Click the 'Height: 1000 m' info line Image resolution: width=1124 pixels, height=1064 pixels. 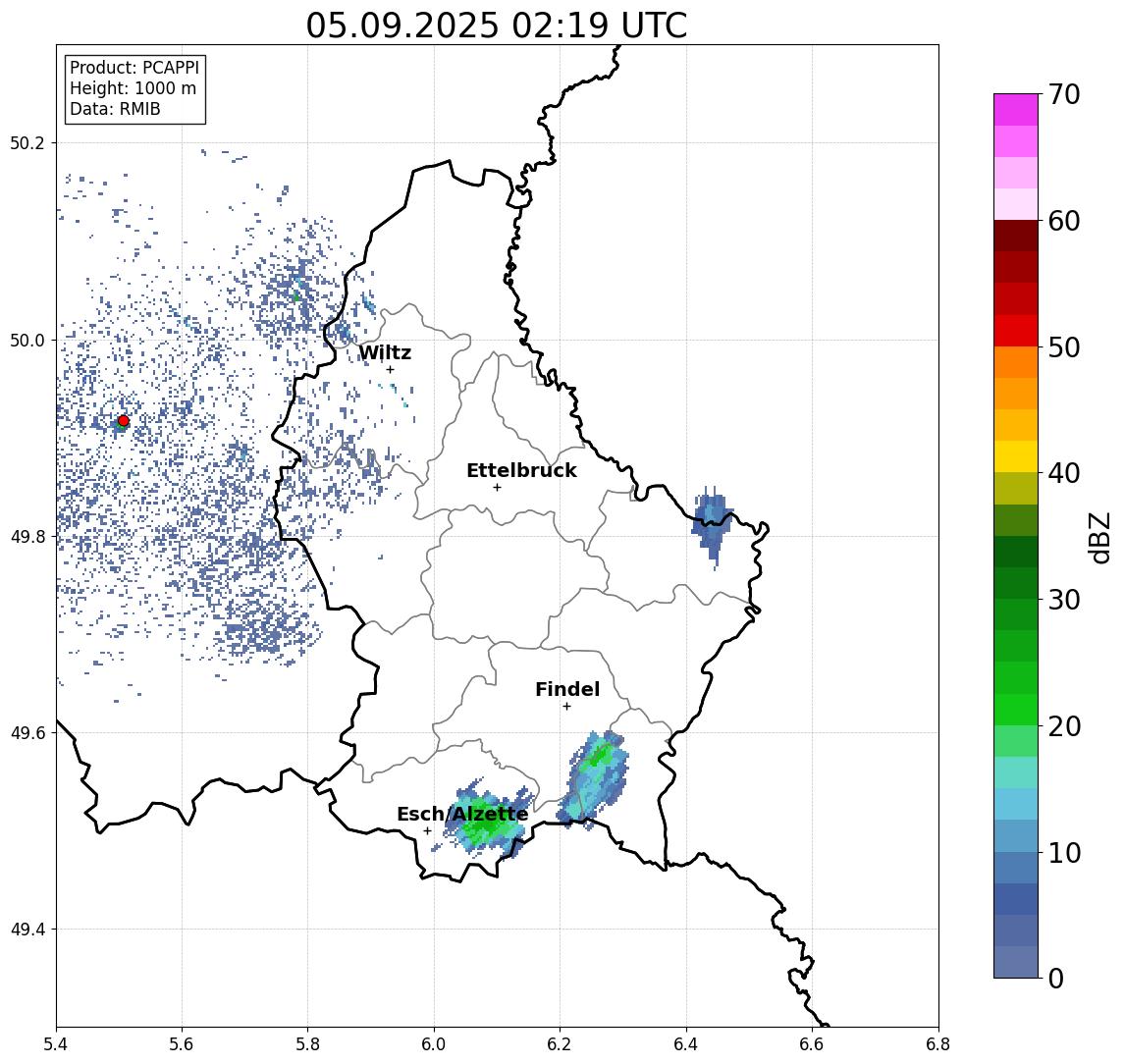pyautogui.click(x=133, y=88)
